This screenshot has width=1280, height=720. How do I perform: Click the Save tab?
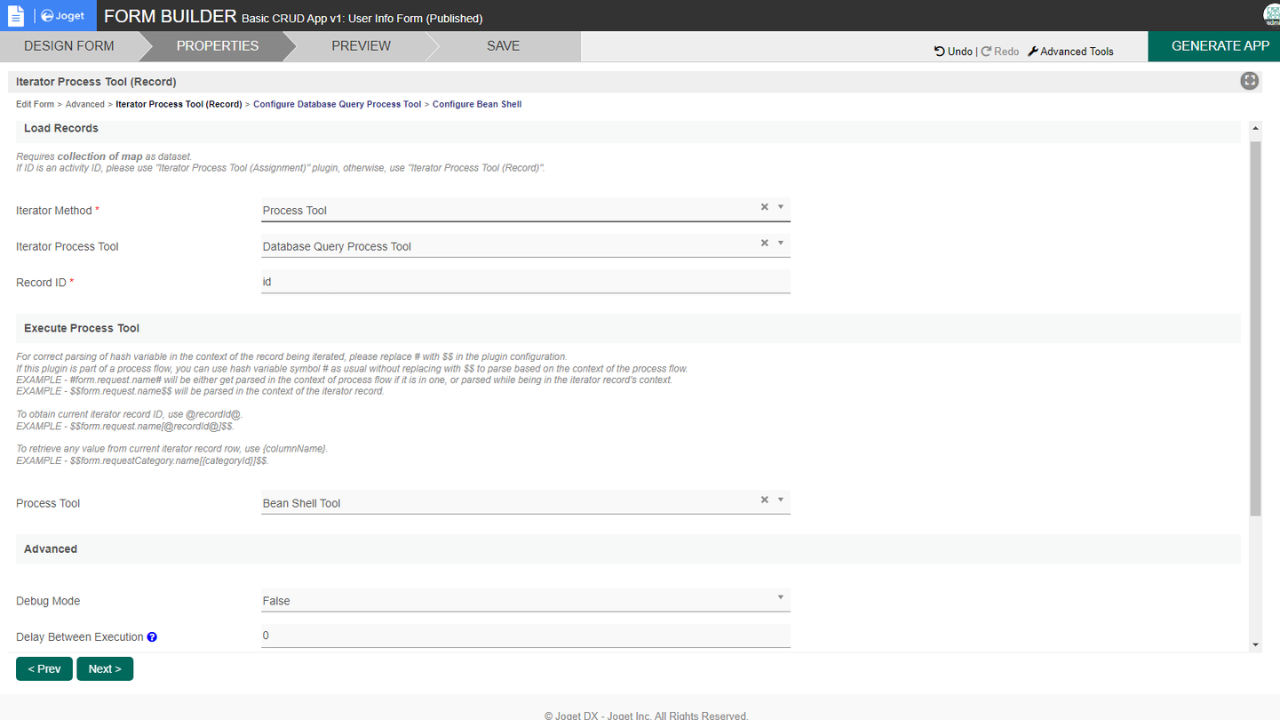pos(502,46)
